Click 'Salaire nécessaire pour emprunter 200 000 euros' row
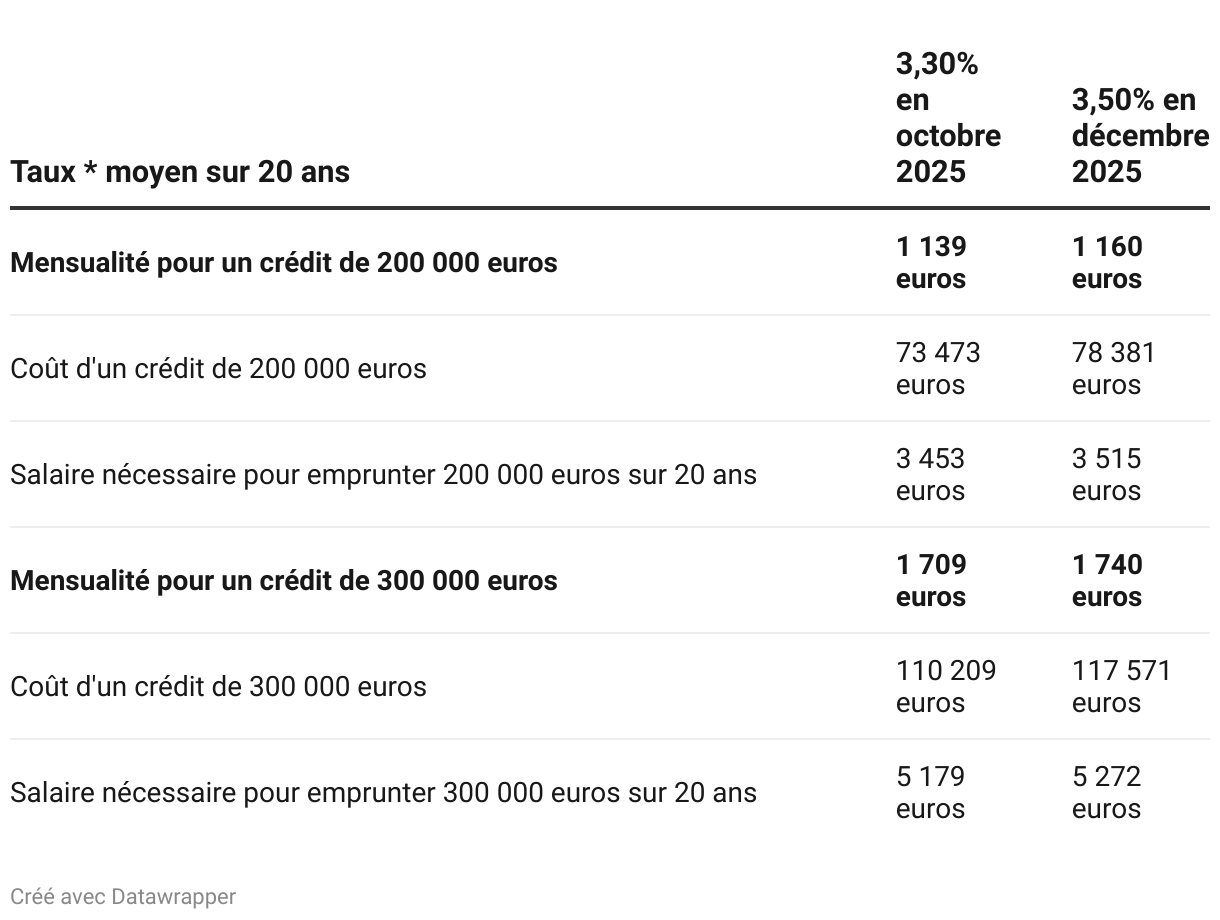1220x920 pixels. pyautogui.click(x=610, y=475)
